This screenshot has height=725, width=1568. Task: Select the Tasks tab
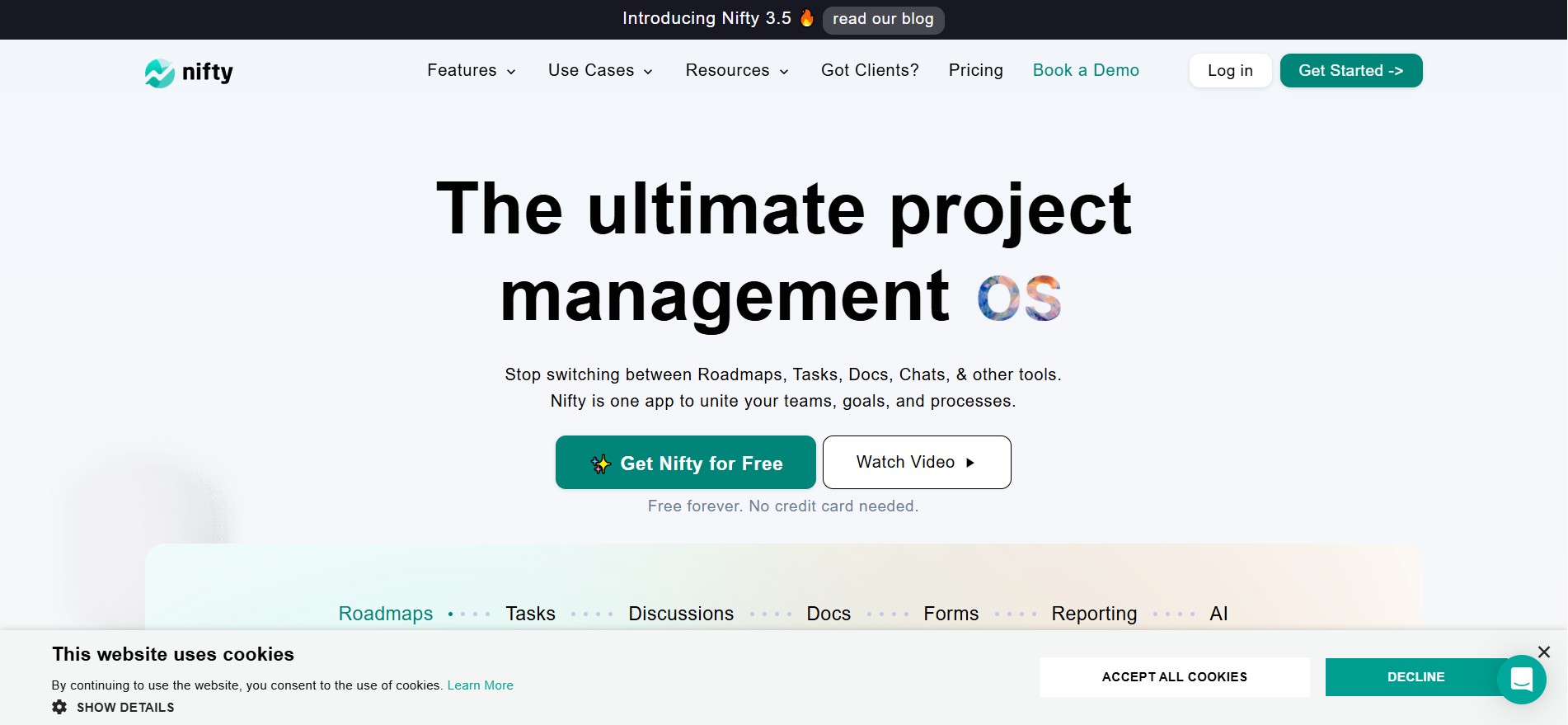(531, 614)
